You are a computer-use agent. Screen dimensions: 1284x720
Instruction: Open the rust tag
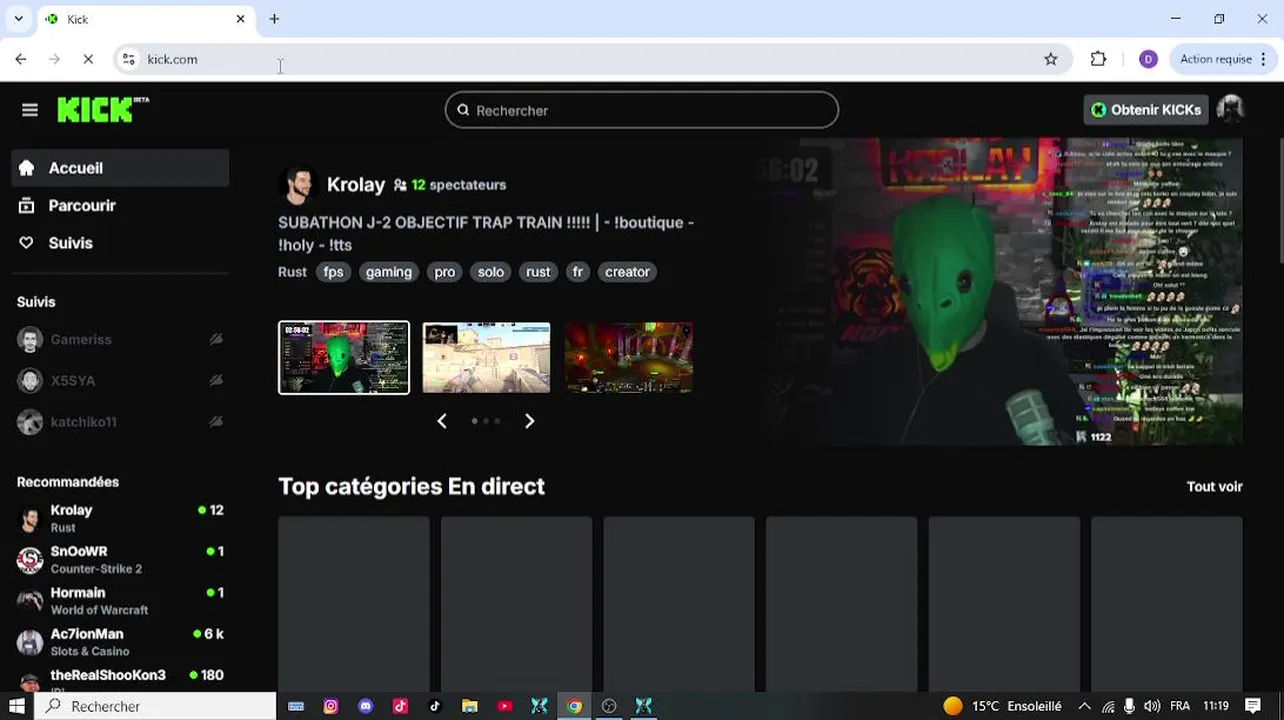pyautogui.click(x=538, y=272)
